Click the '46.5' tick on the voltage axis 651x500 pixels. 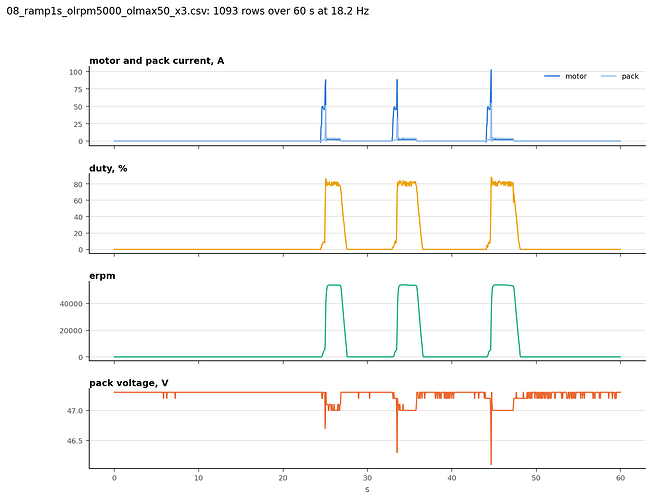pyautogui.click(x=75, y=441)
